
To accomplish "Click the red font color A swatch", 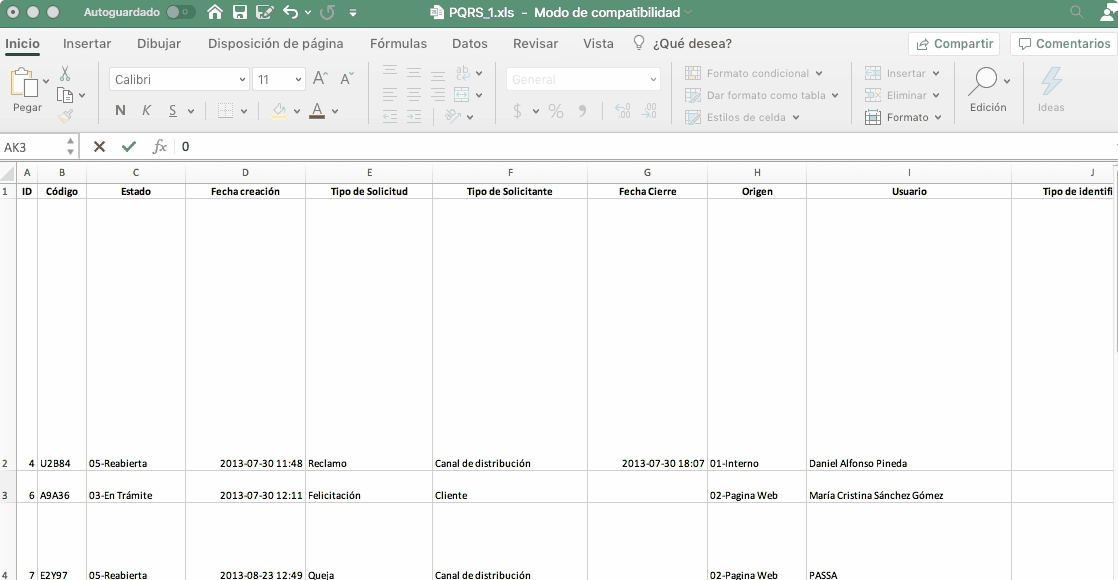I will pos(317,111).
